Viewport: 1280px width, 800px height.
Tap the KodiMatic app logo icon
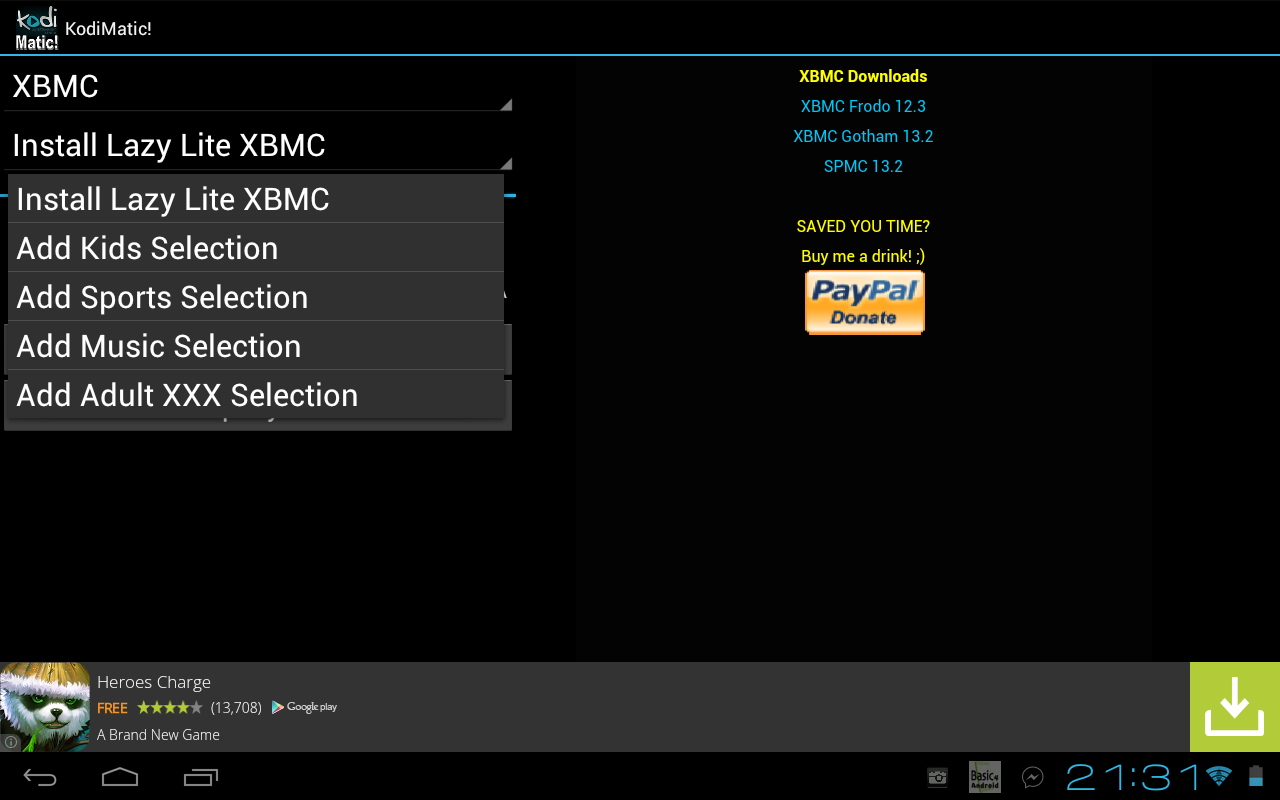(x=37, y=28)
